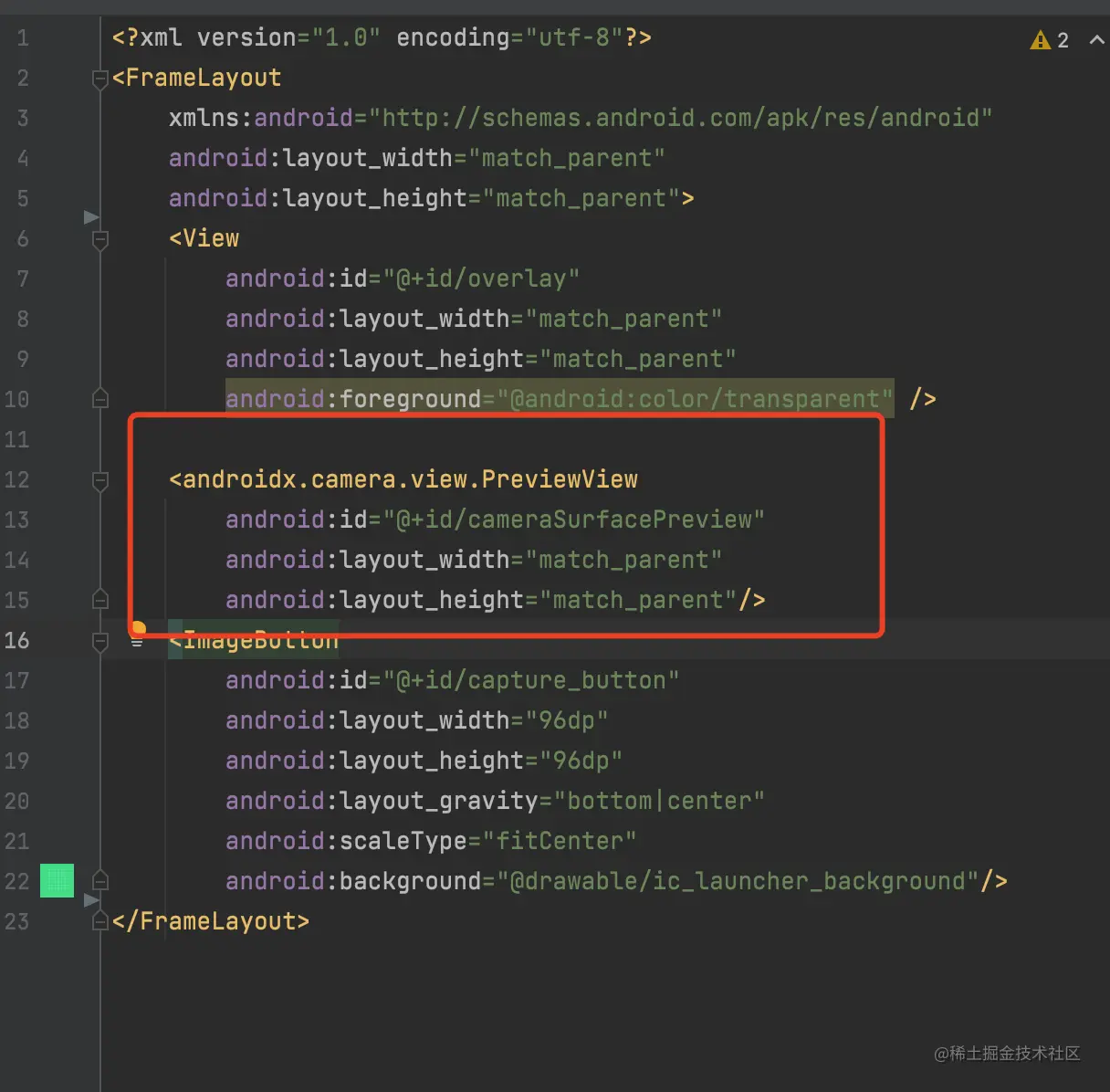Click the closing fold marker on line 23
The width and height of the screenshot is (1110, 1092).
coord(100,921)
